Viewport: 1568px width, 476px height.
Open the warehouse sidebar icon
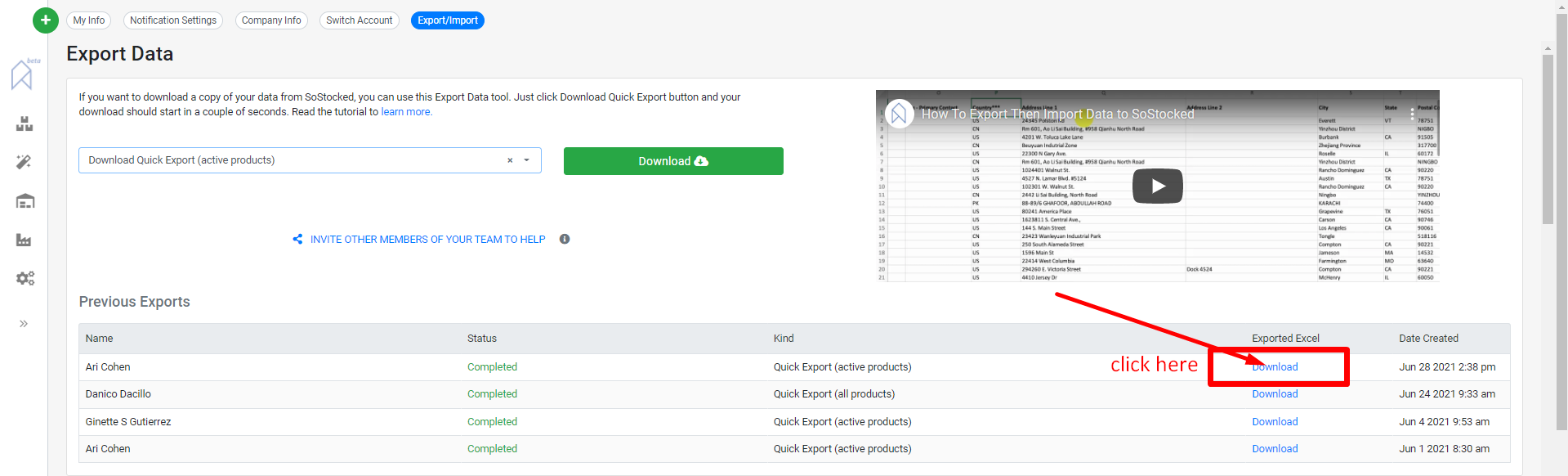(x=25, y=201)
